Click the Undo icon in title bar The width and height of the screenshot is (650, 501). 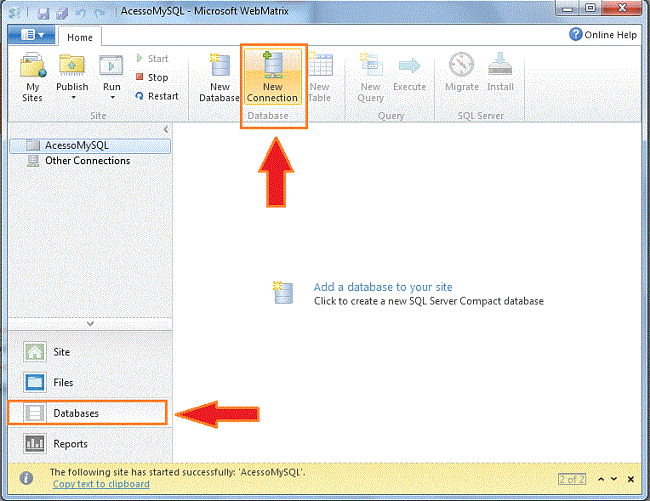(81, 13)
